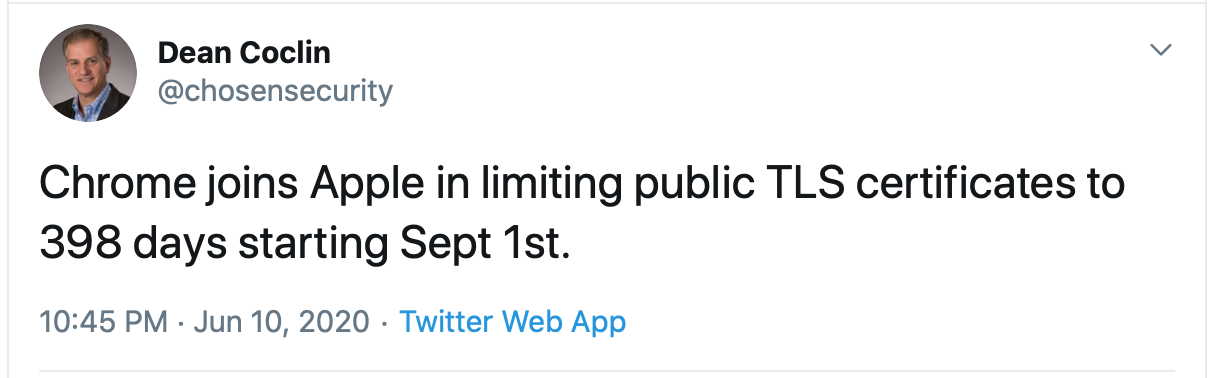Open the Twitter Web App source link
The image size is (1214, 378).
tap(512, 322)
